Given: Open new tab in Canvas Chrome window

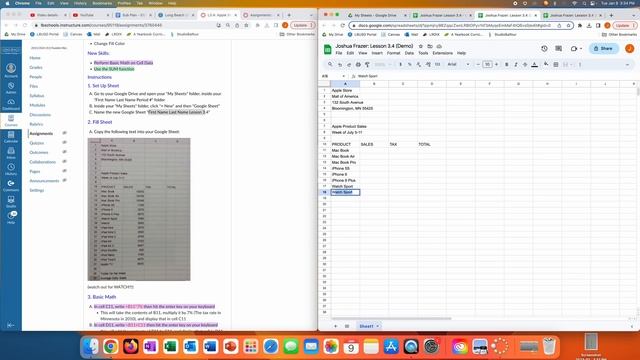Looking at the screenshot, I should 289,15.
